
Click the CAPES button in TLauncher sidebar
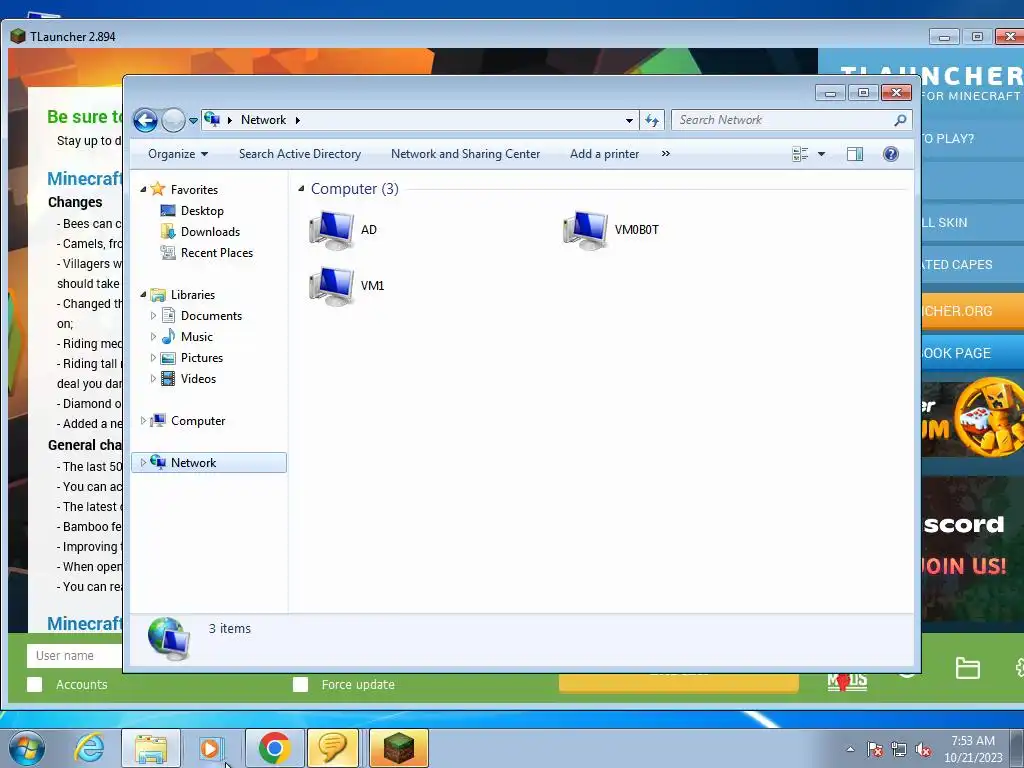972,264
